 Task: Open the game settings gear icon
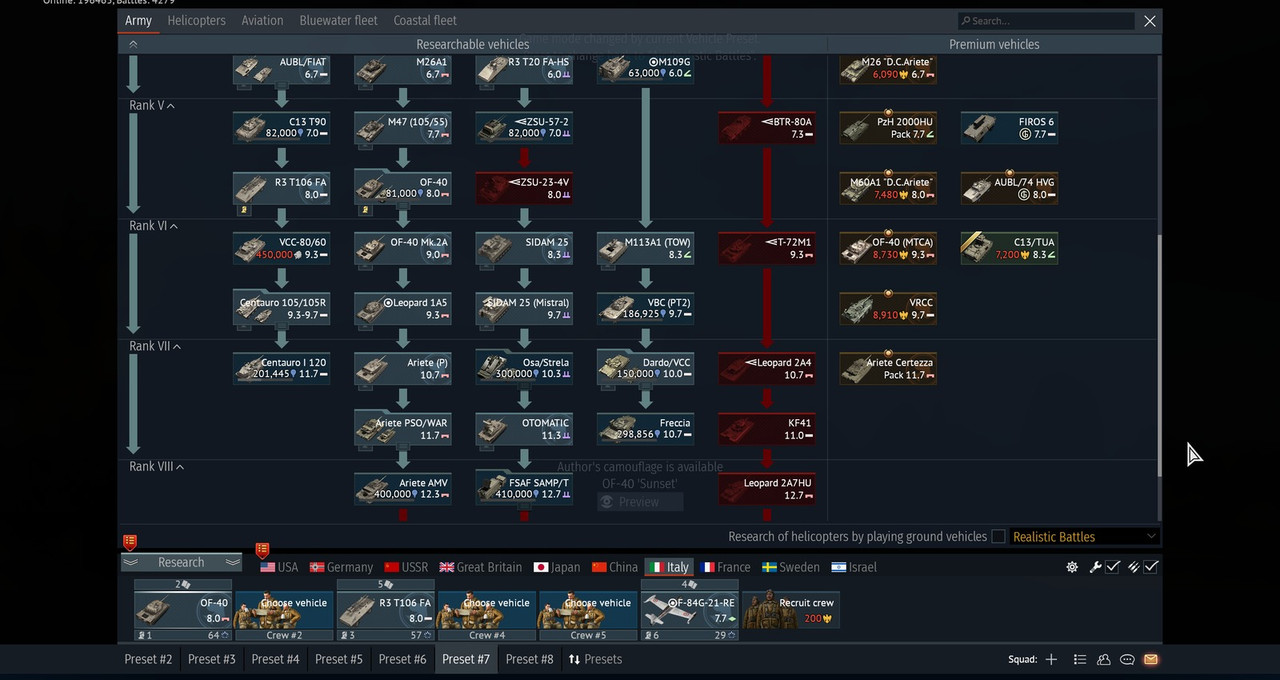tap(1072, 567)
